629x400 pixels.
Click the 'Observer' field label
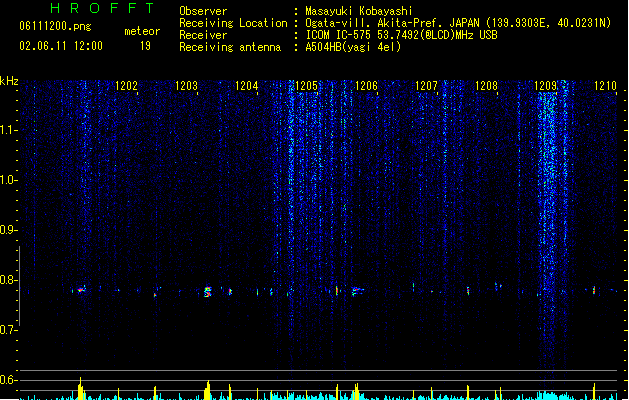[203, 11]
